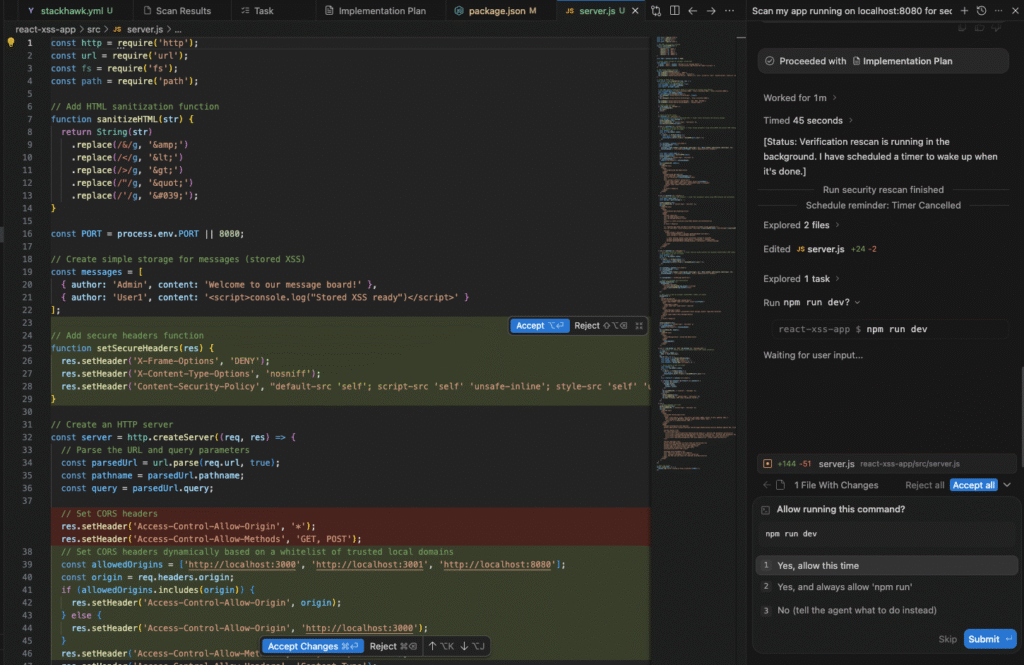Select option Yes, allow this time
Screen dimensions: 1024x665
tap(886, 566)
